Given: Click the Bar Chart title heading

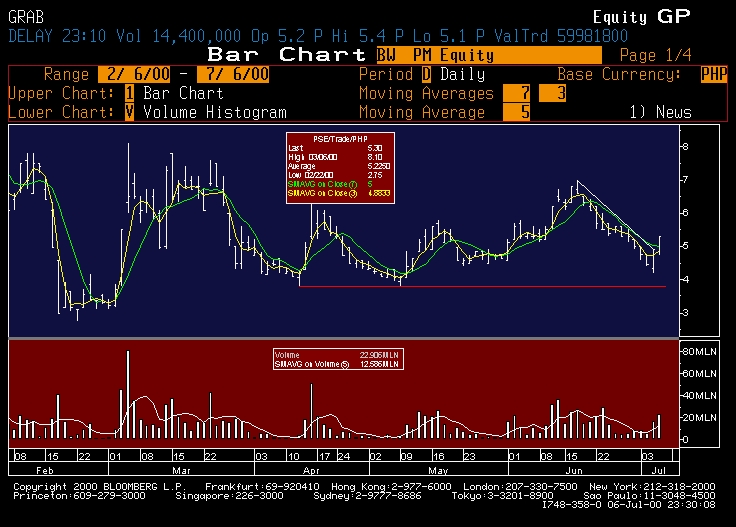Looking at the screenshot, I should [x=287, y=54].
